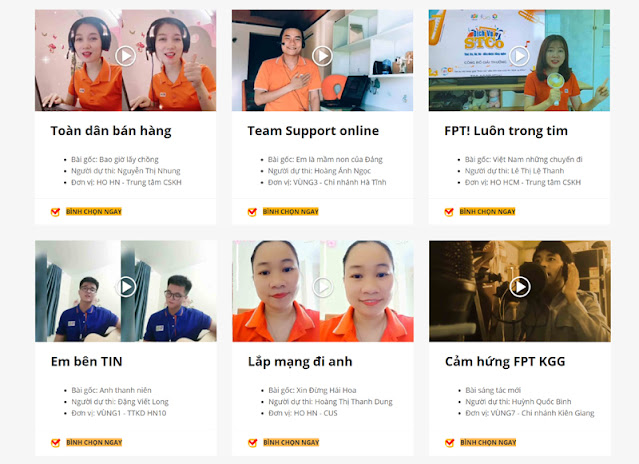Screen dimensions: 639x464
Task: Play the Em bên TIN video
Action: coord(126,287)
